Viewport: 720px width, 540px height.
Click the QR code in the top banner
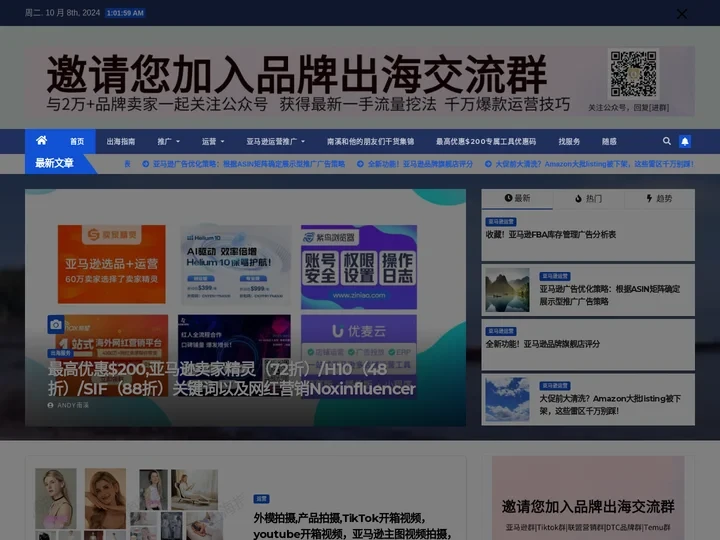(634, 74)
